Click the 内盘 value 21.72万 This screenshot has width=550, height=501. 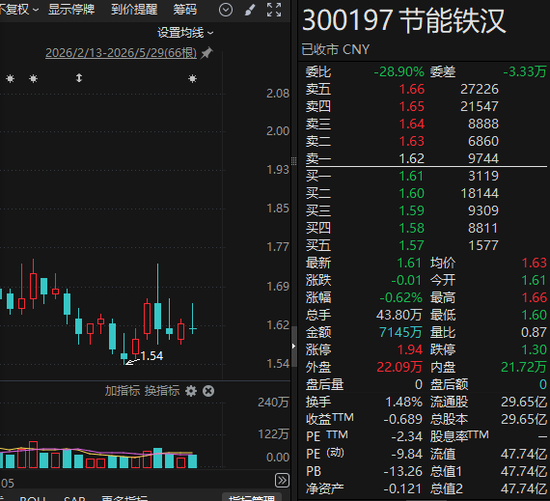coord(524,367)
